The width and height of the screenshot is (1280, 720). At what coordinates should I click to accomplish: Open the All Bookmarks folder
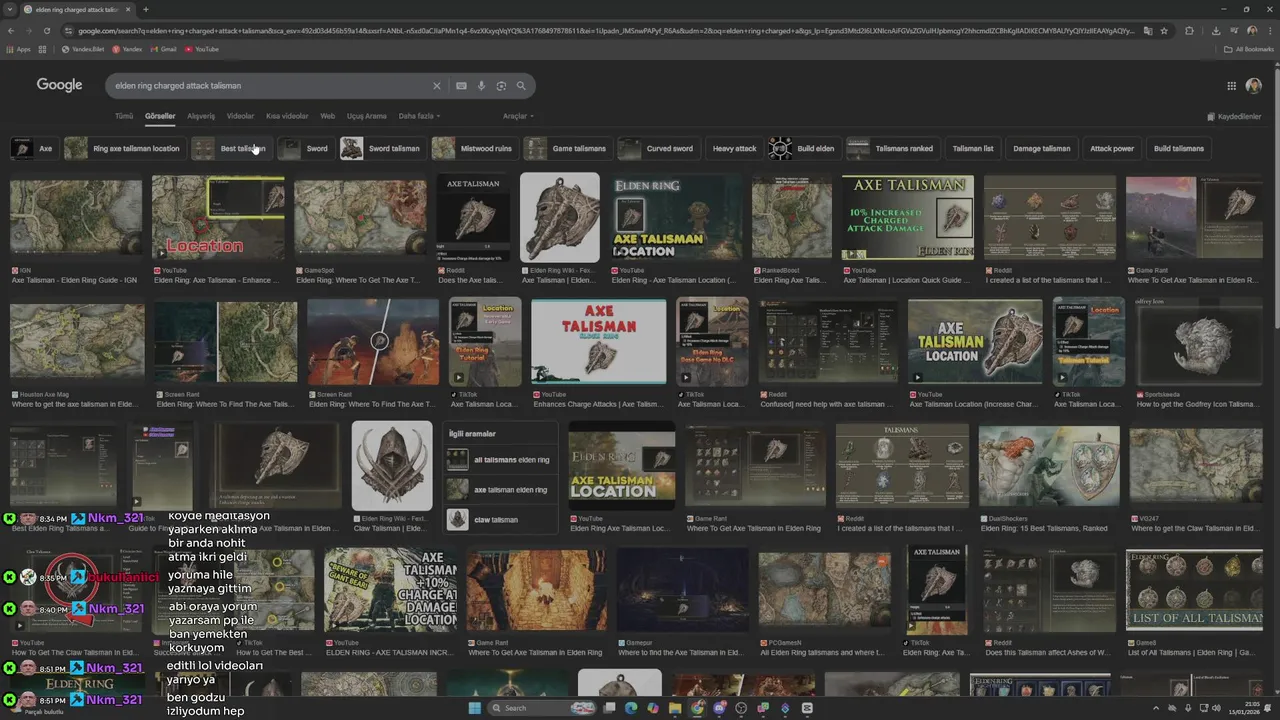(1249, 49)
